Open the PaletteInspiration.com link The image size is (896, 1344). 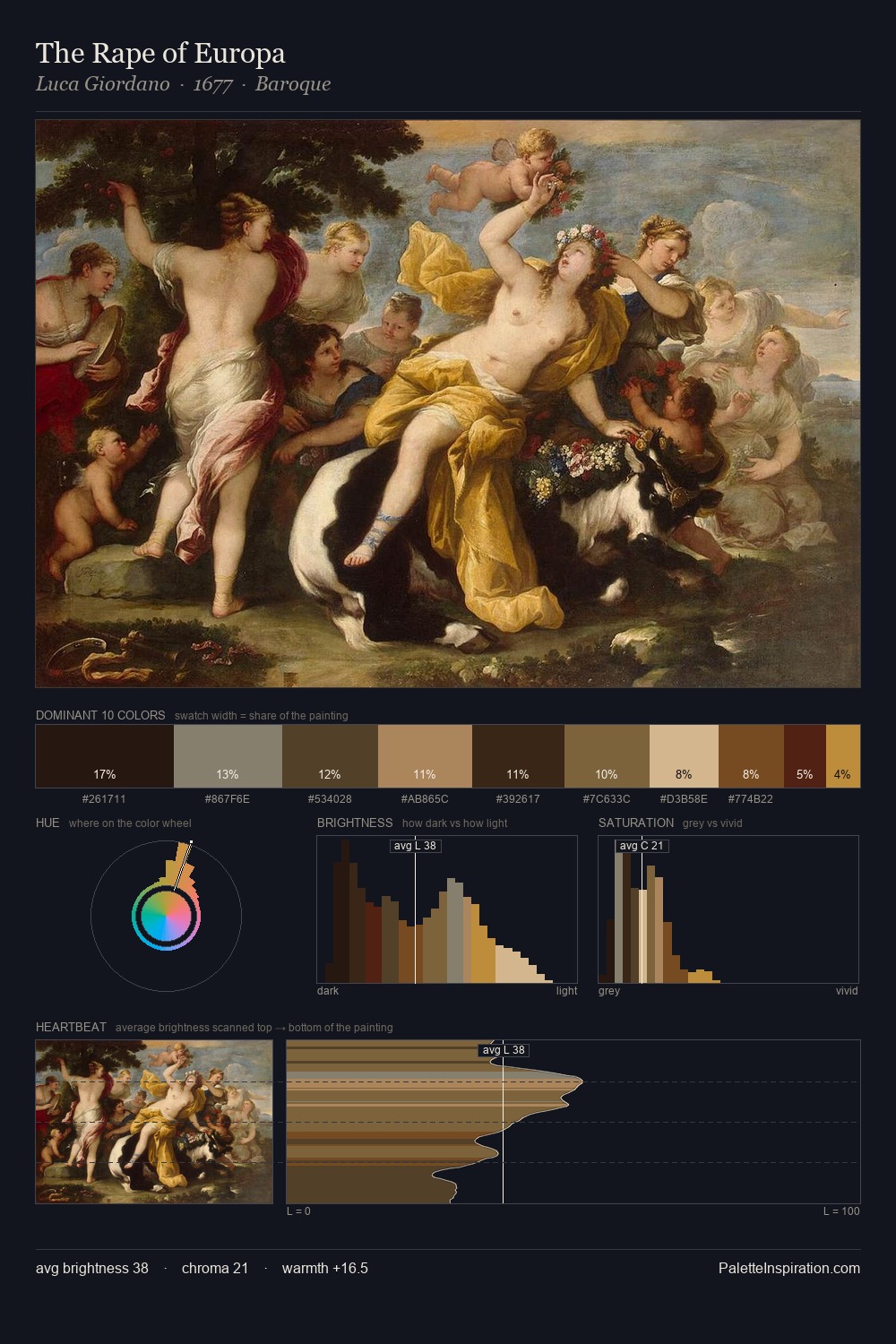789,1269
